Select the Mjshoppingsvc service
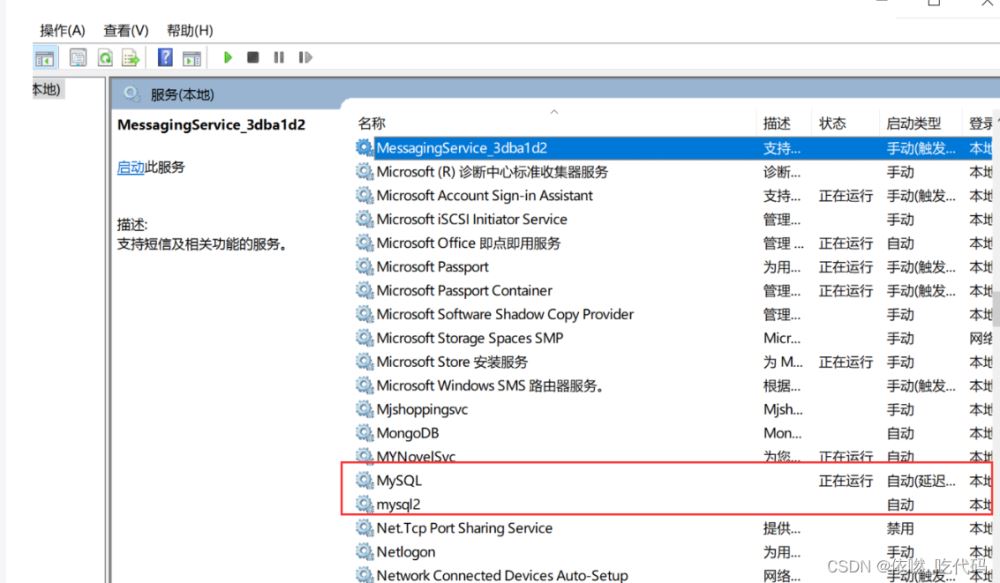The width and height of the screenshot is (1000, 583). pyautogui.click(x=422, y=409)
